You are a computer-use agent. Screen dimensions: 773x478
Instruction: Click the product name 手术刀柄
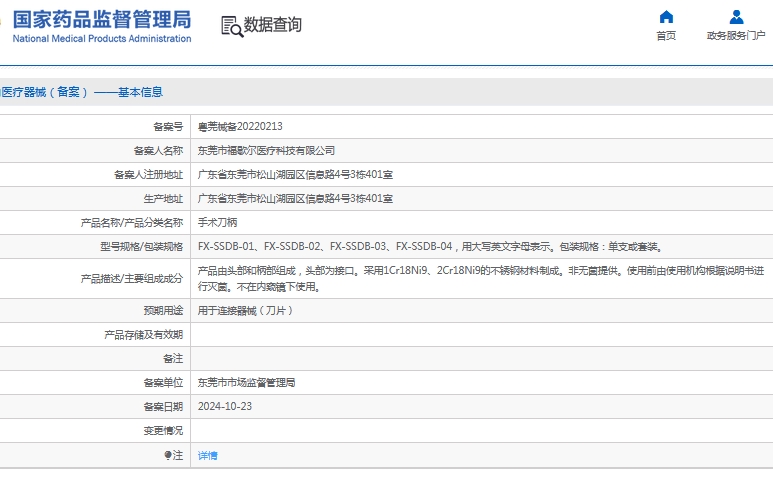(217, 222)
